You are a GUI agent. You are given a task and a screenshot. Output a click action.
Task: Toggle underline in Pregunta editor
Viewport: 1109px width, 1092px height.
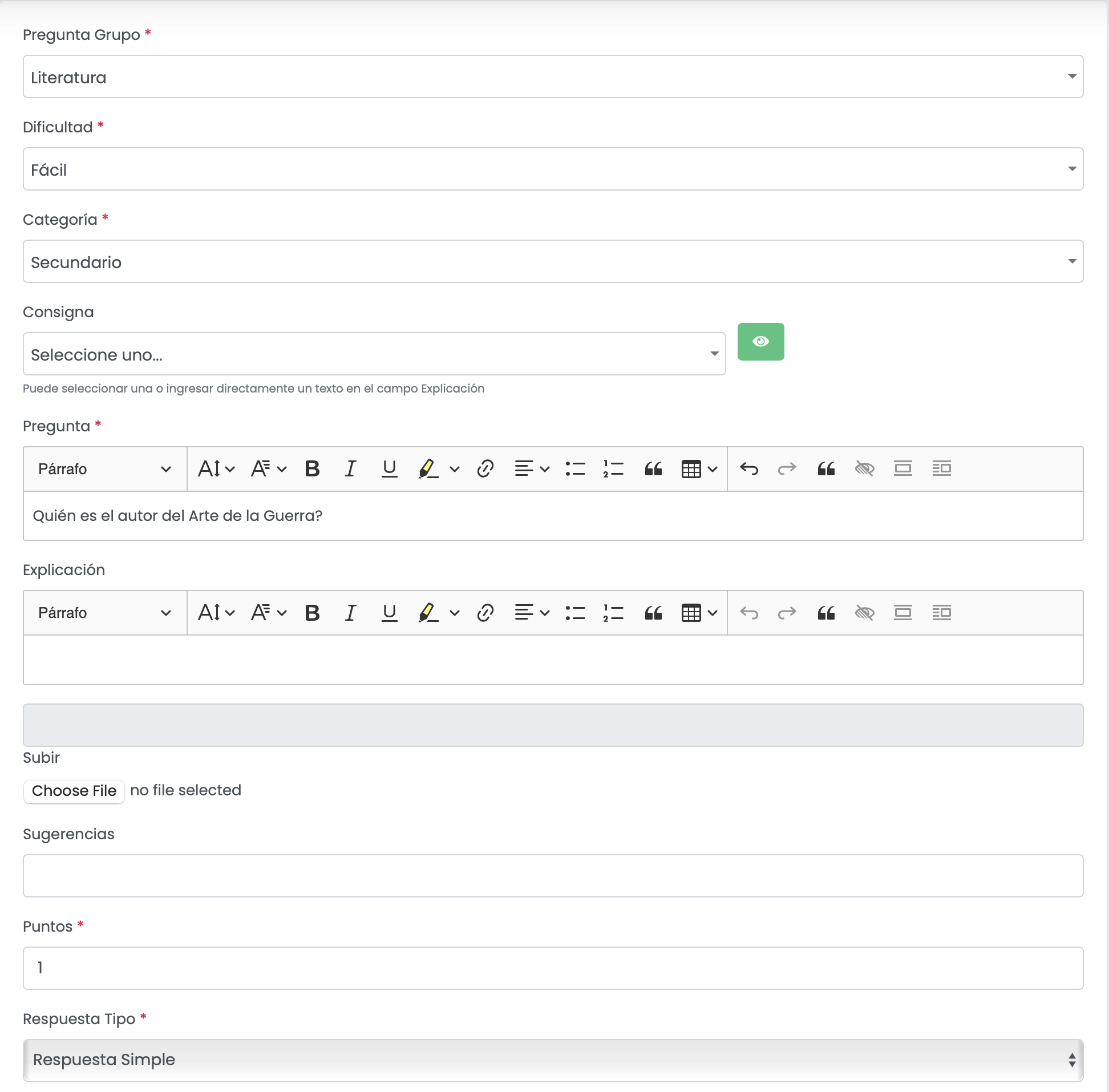[390, 469]
